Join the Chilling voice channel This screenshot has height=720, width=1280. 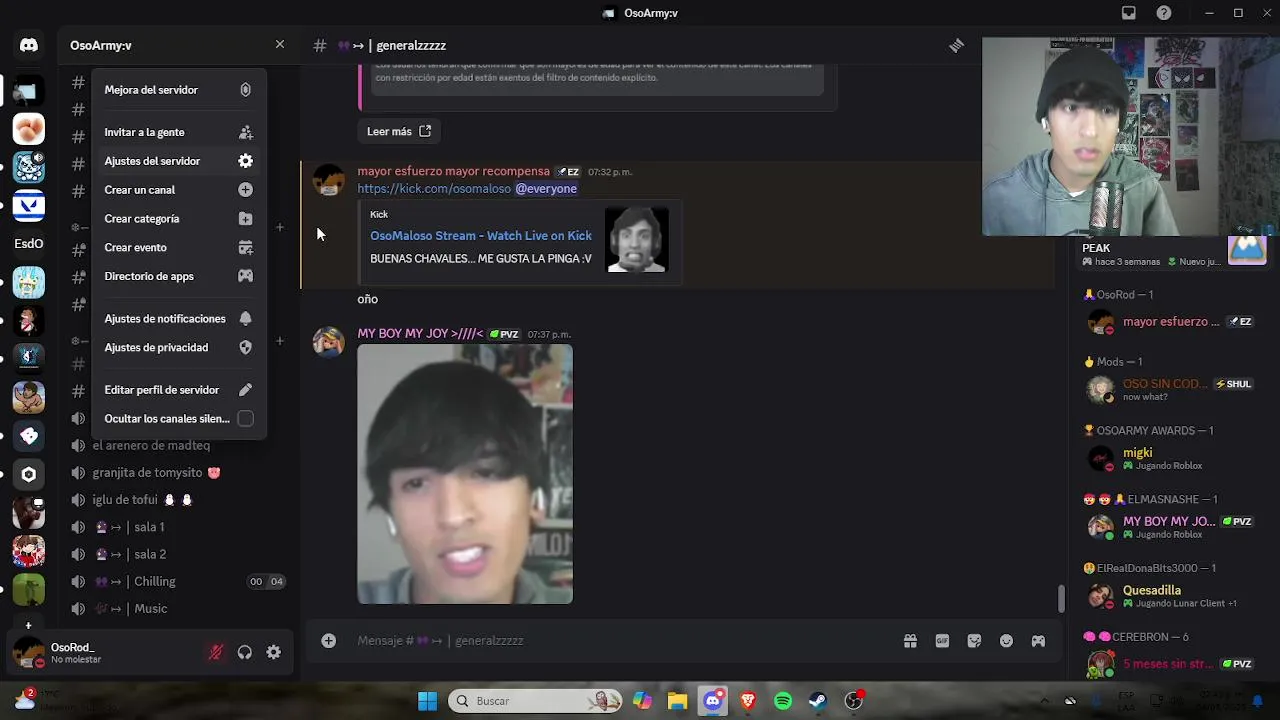point(180,581)
